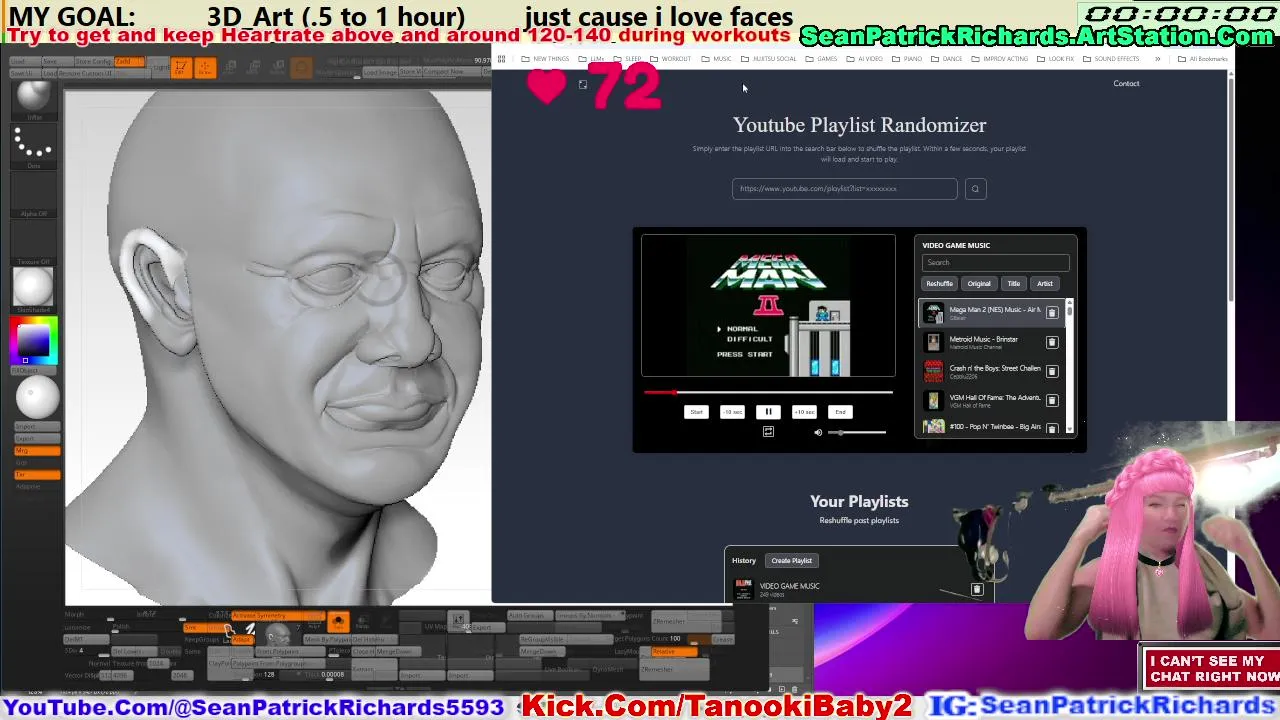Screen dimensions: 1280x720
Task: Sort playlist by Artist
Action: (x=1044, y=283)
